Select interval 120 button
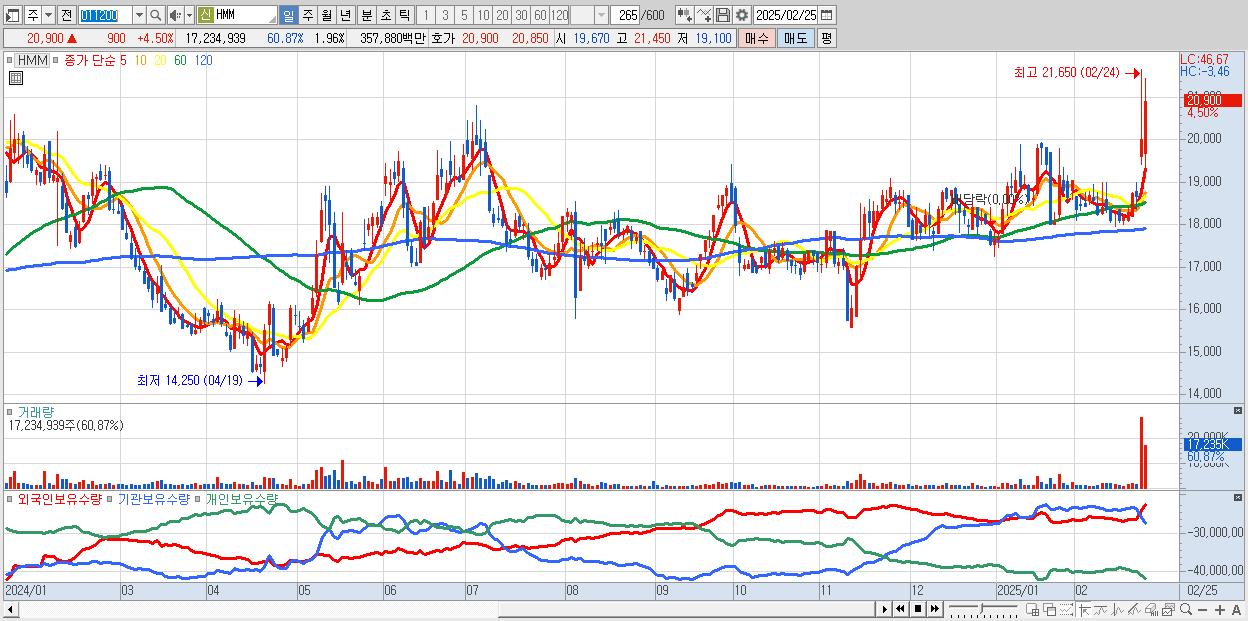1248x621 pixels. coord(560,15)
